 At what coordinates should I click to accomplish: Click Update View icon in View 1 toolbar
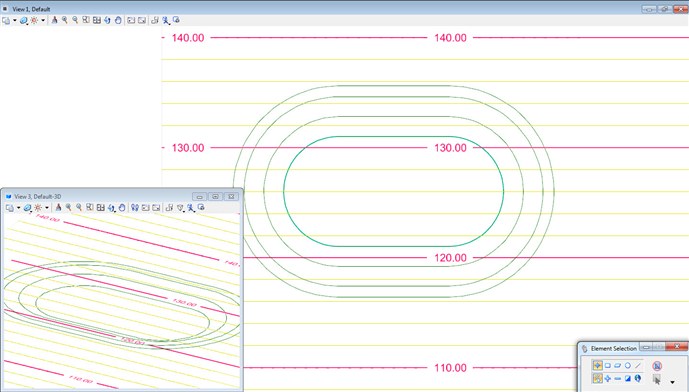point(54,20)
